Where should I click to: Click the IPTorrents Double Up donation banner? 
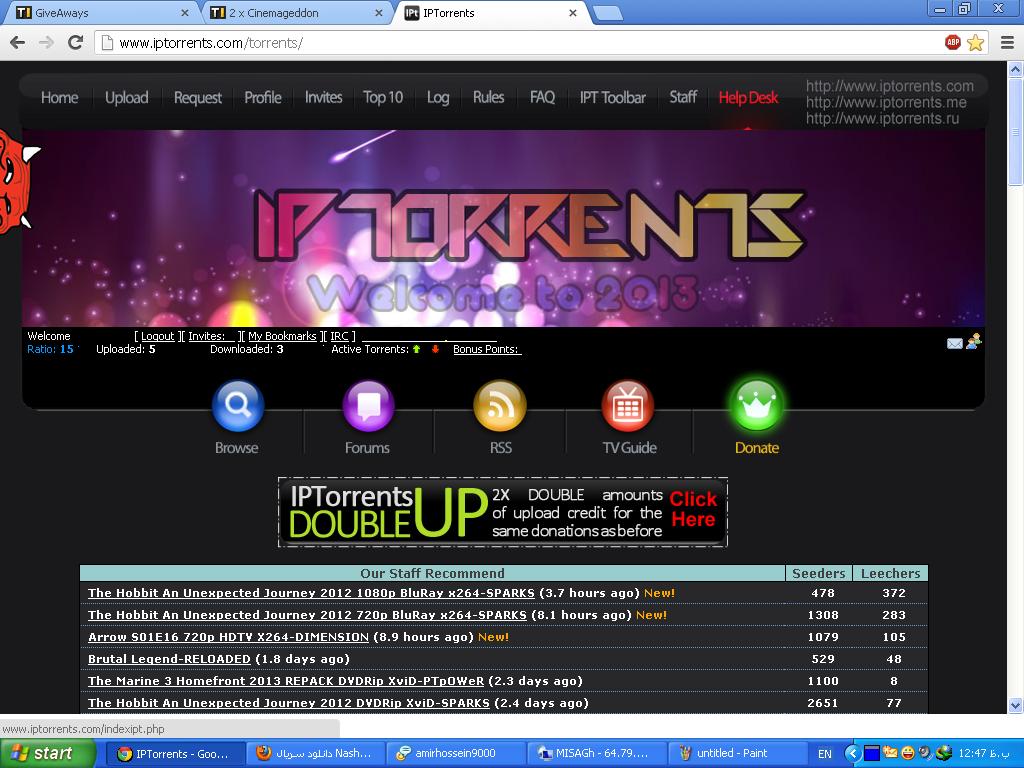click(502, 513)
